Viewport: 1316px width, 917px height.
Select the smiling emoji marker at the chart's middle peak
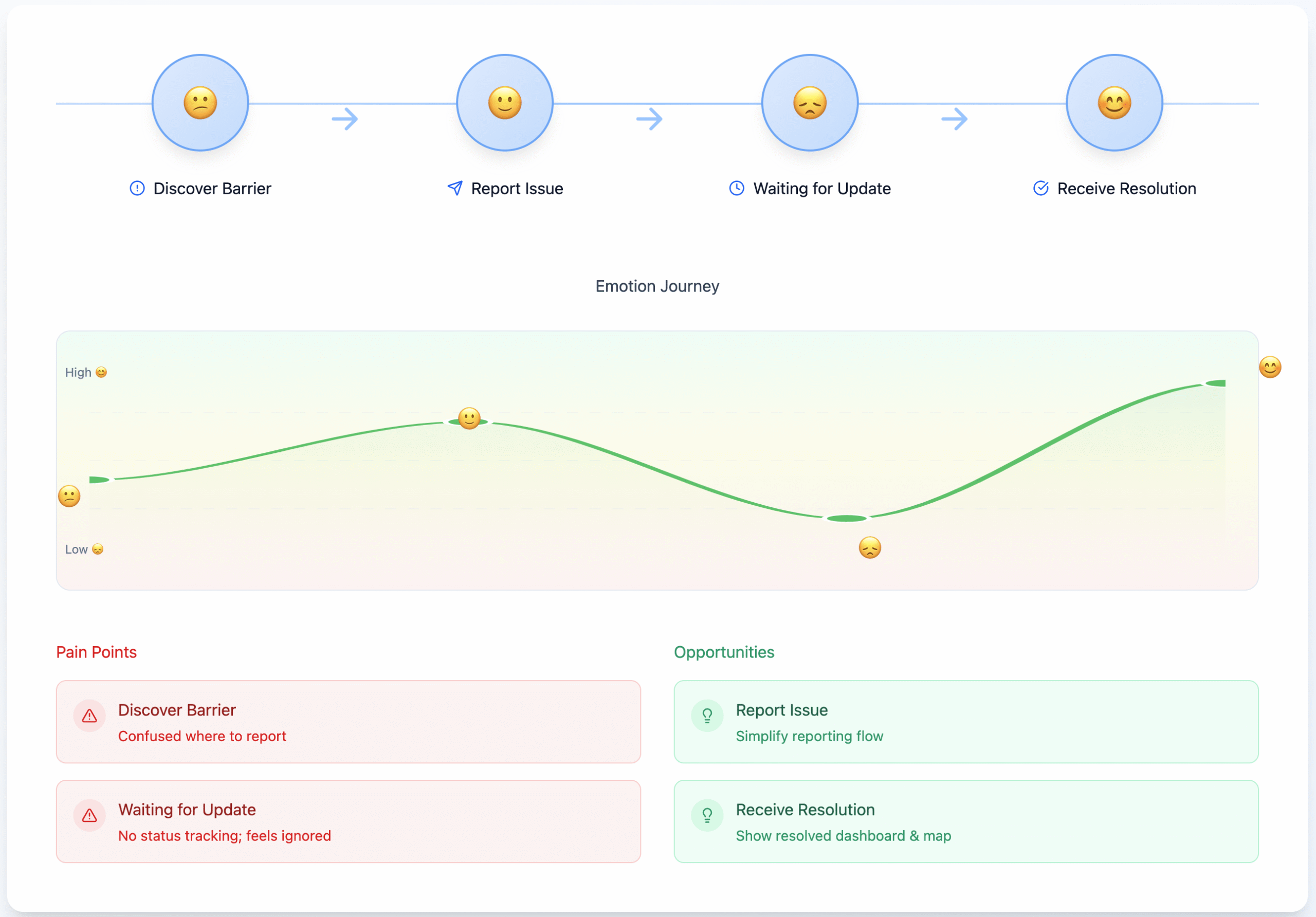pyautogui.click(x=469, y=418)
